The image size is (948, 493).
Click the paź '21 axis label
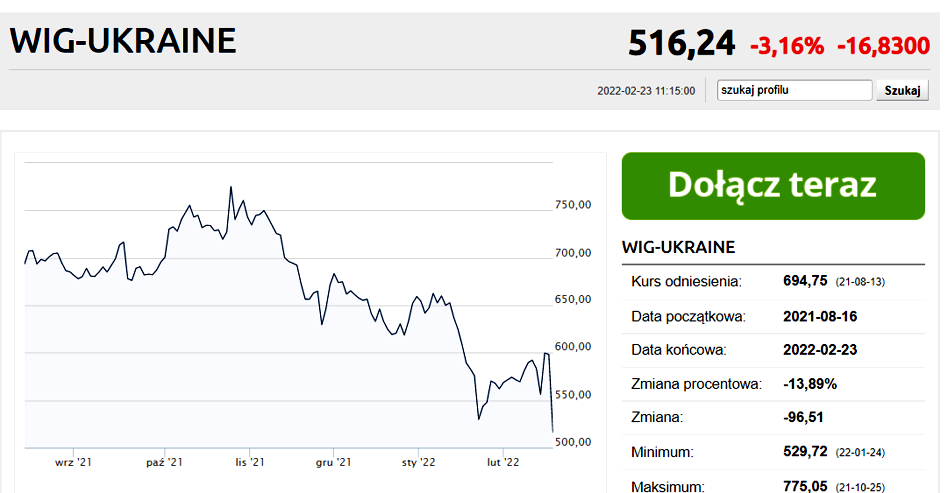click(x=164, y=462)
